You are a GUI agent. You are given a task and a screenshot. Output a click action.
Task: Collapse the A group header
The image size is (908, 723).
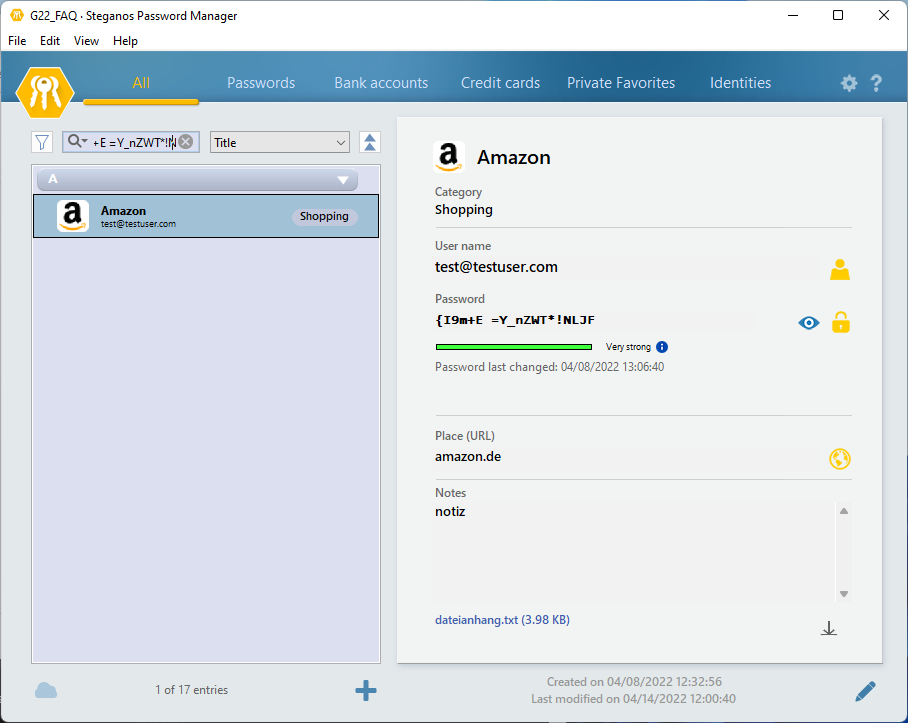coord(343,180)
